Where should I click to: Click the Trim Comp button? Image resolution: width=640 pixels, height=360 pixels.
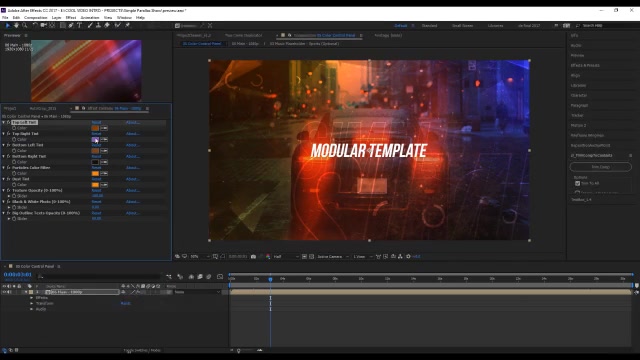tap(600, 167)
